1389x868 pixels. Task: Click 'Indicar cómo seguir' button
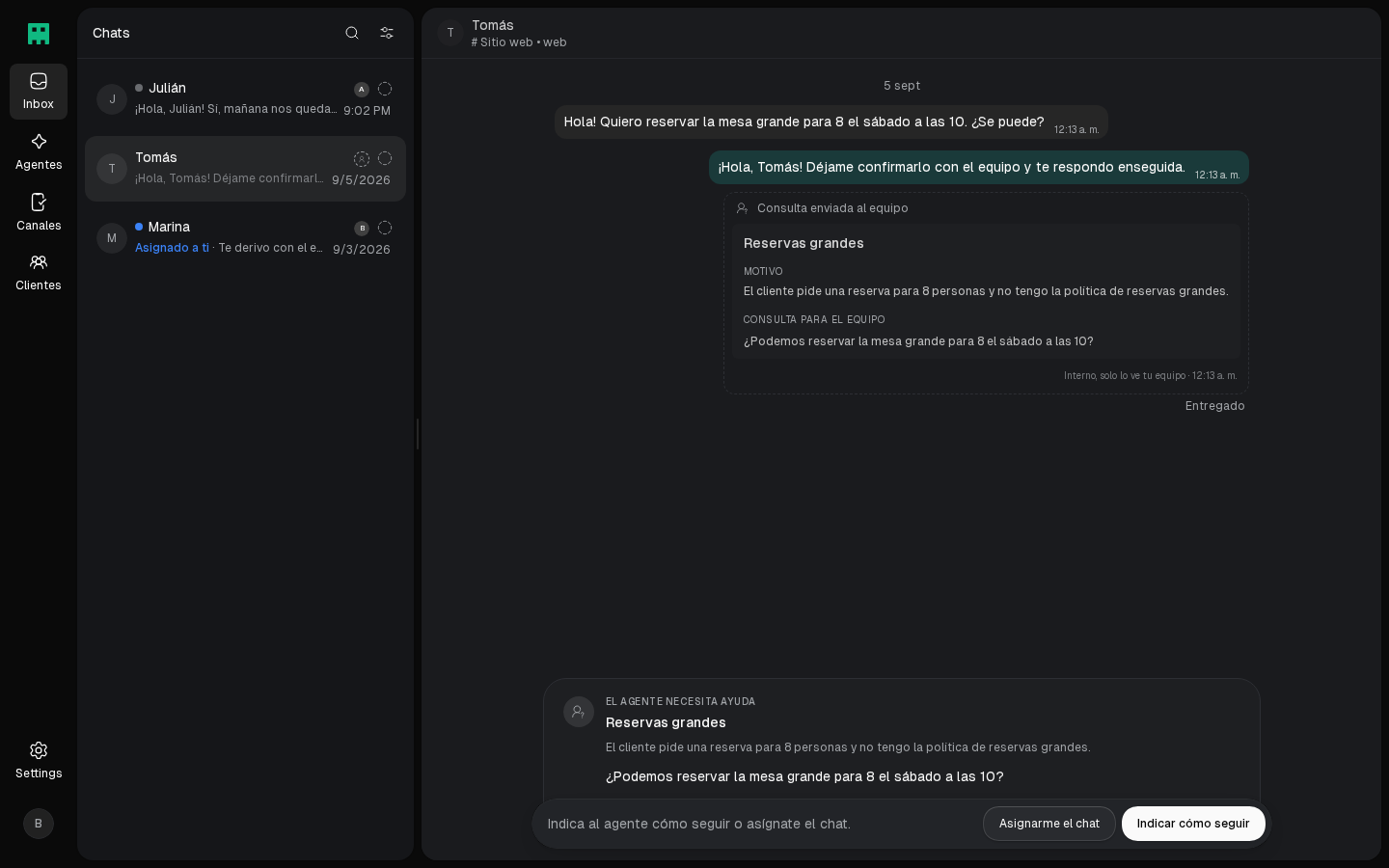(x=1193, y=824)
